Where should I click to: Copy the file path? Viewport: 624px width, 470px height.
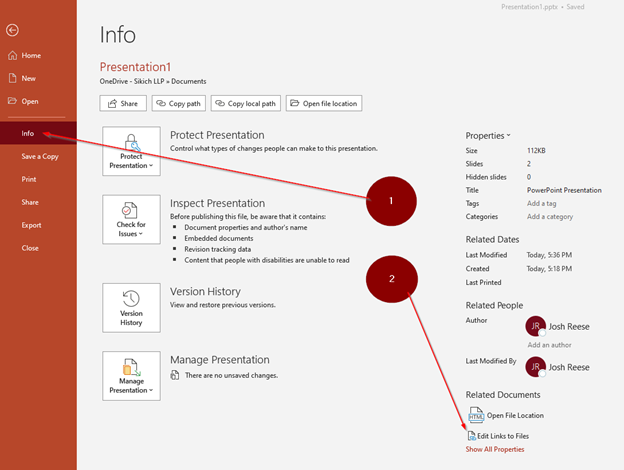point(177,103)
